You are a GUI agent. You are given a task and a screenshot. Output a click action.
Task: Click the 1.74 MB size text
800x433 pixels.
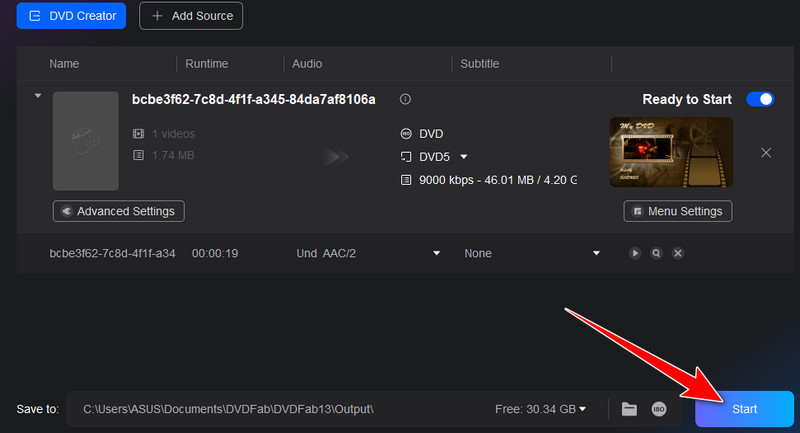pos(173,155)
